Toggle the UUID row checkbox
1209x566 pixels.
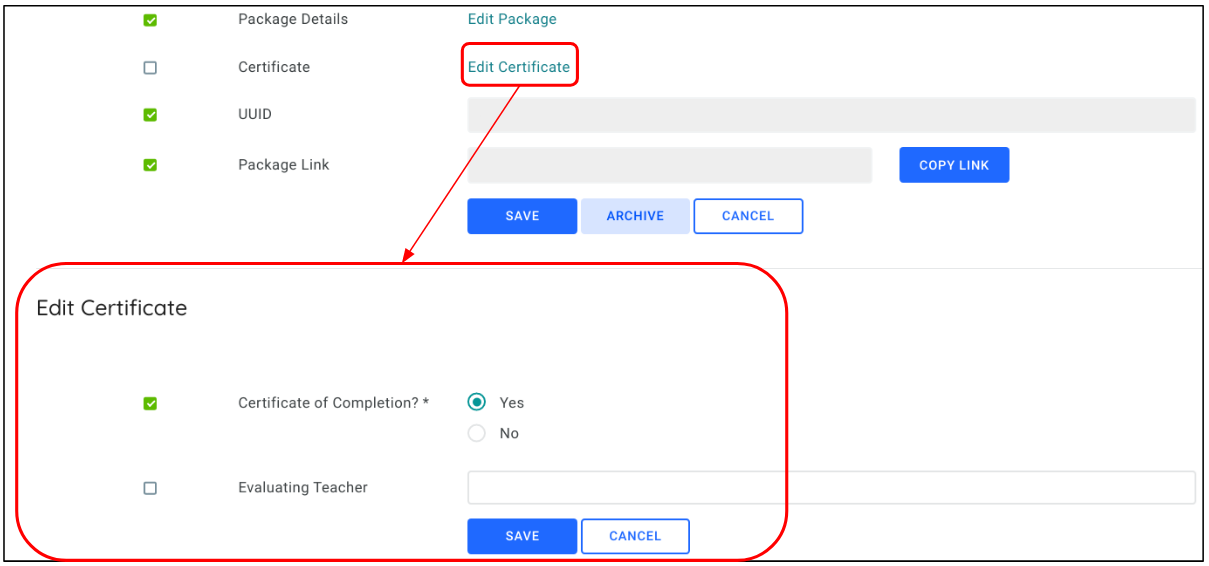click(x=150, y=115)
